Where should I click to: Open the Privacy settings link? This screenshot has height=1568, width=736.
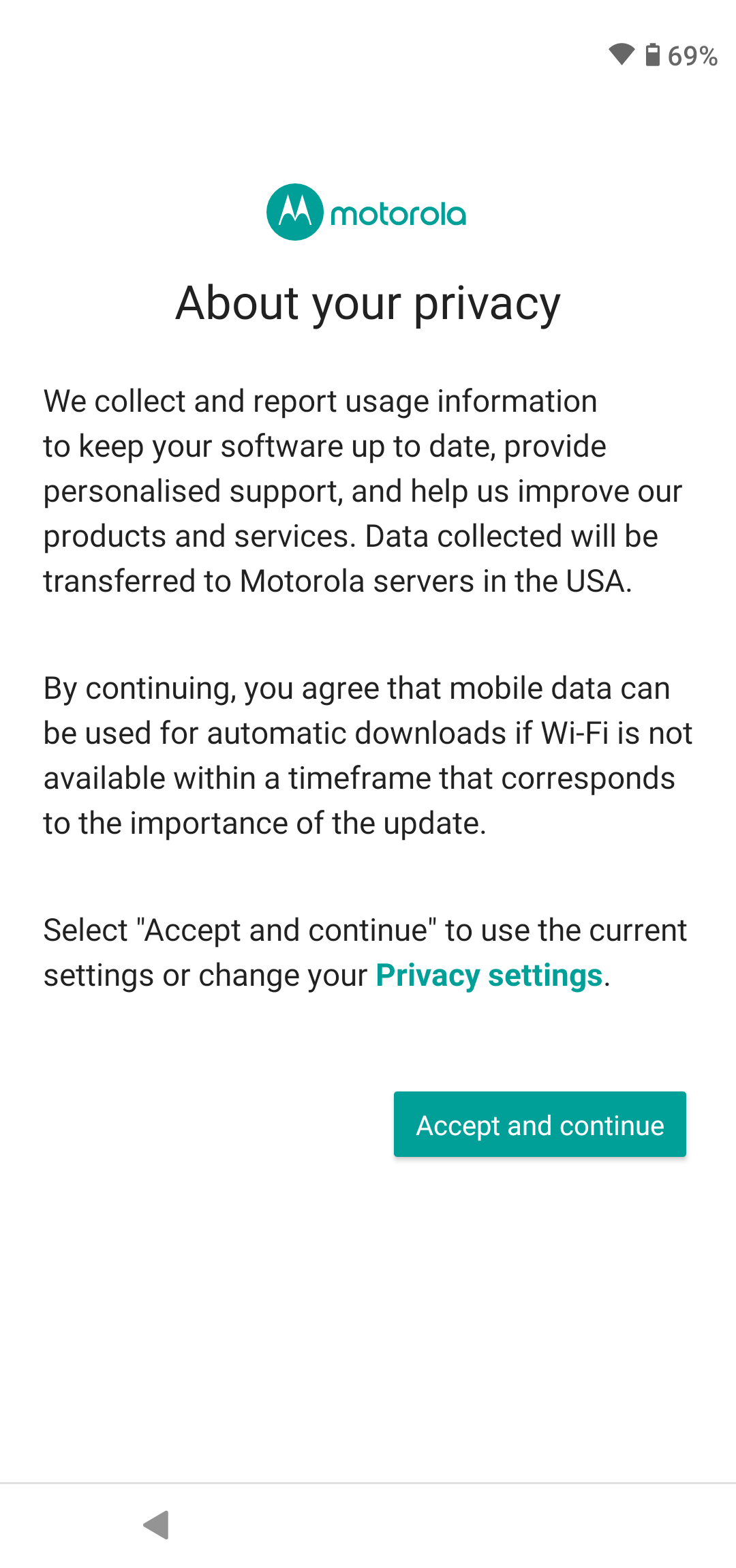(x=489, y=976)
